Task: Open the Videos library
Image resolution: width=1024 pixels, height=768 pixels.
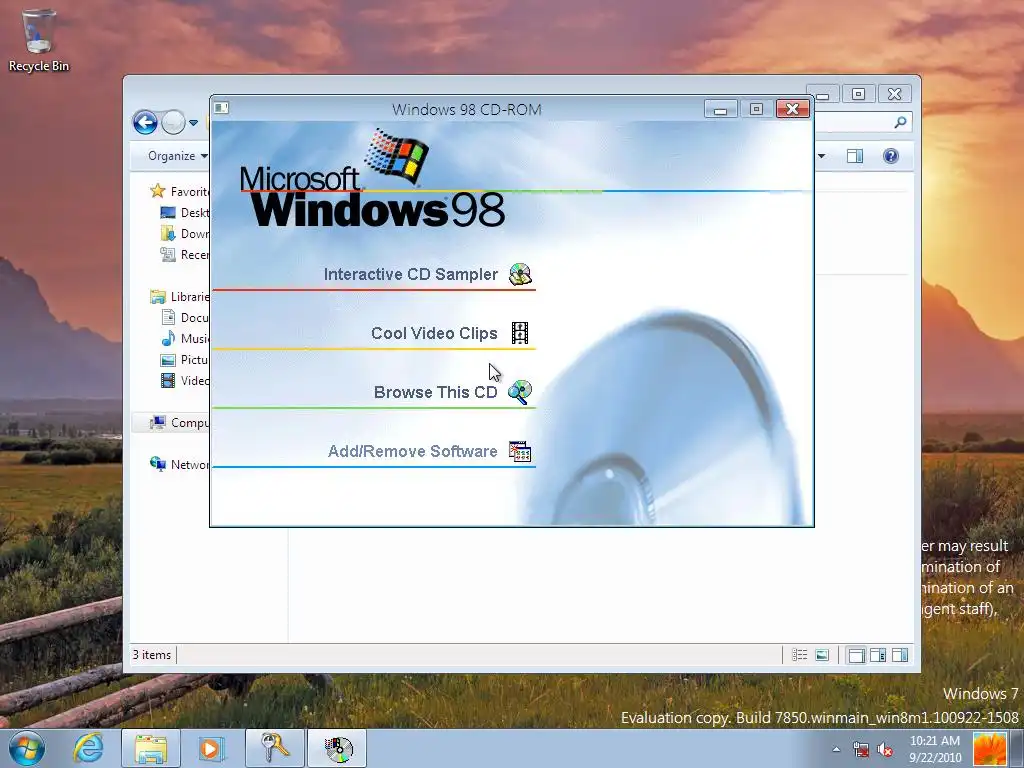Action: pyautogui.click(x=185, y=381)
